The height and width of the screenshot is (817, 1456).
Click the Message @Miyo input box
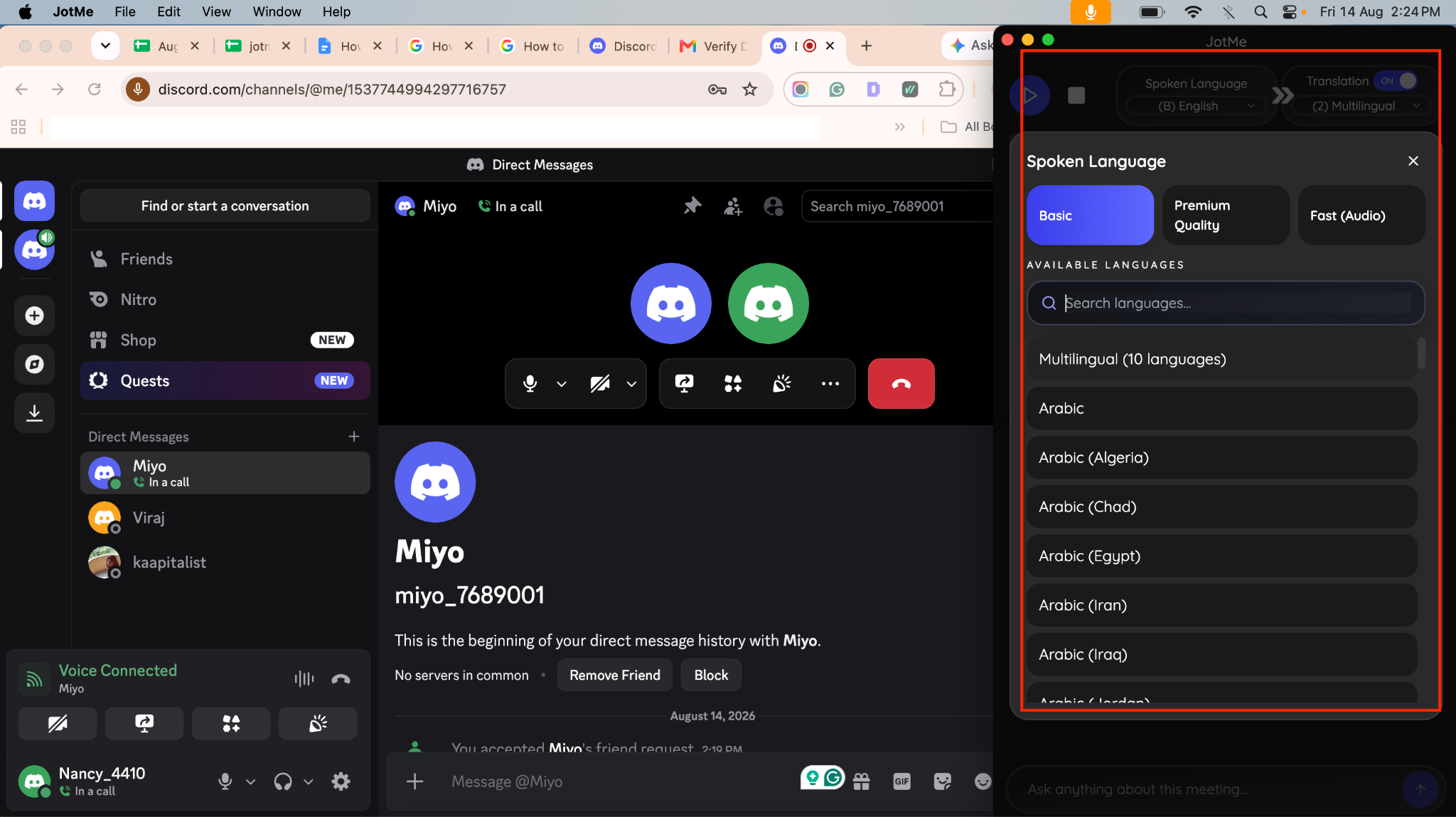pos(619,781)
